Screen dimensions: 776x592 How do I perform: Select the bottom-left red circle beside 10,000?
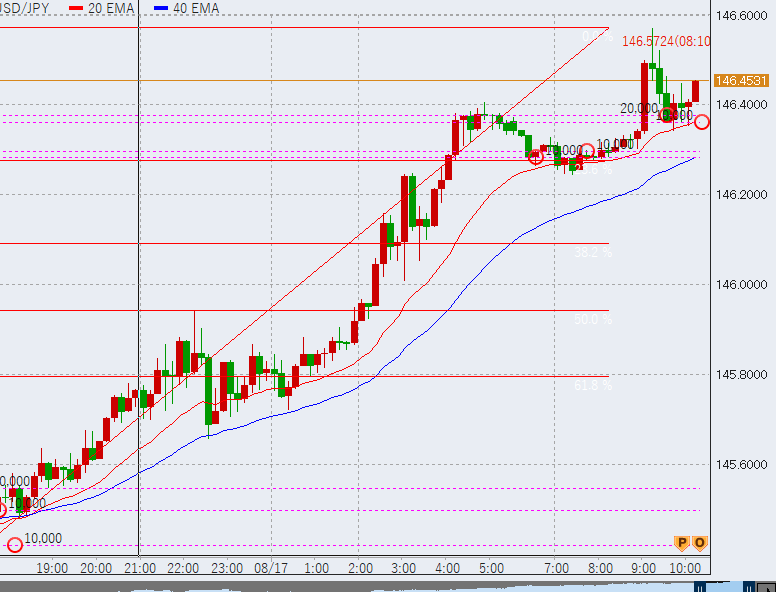pos(14,545)
